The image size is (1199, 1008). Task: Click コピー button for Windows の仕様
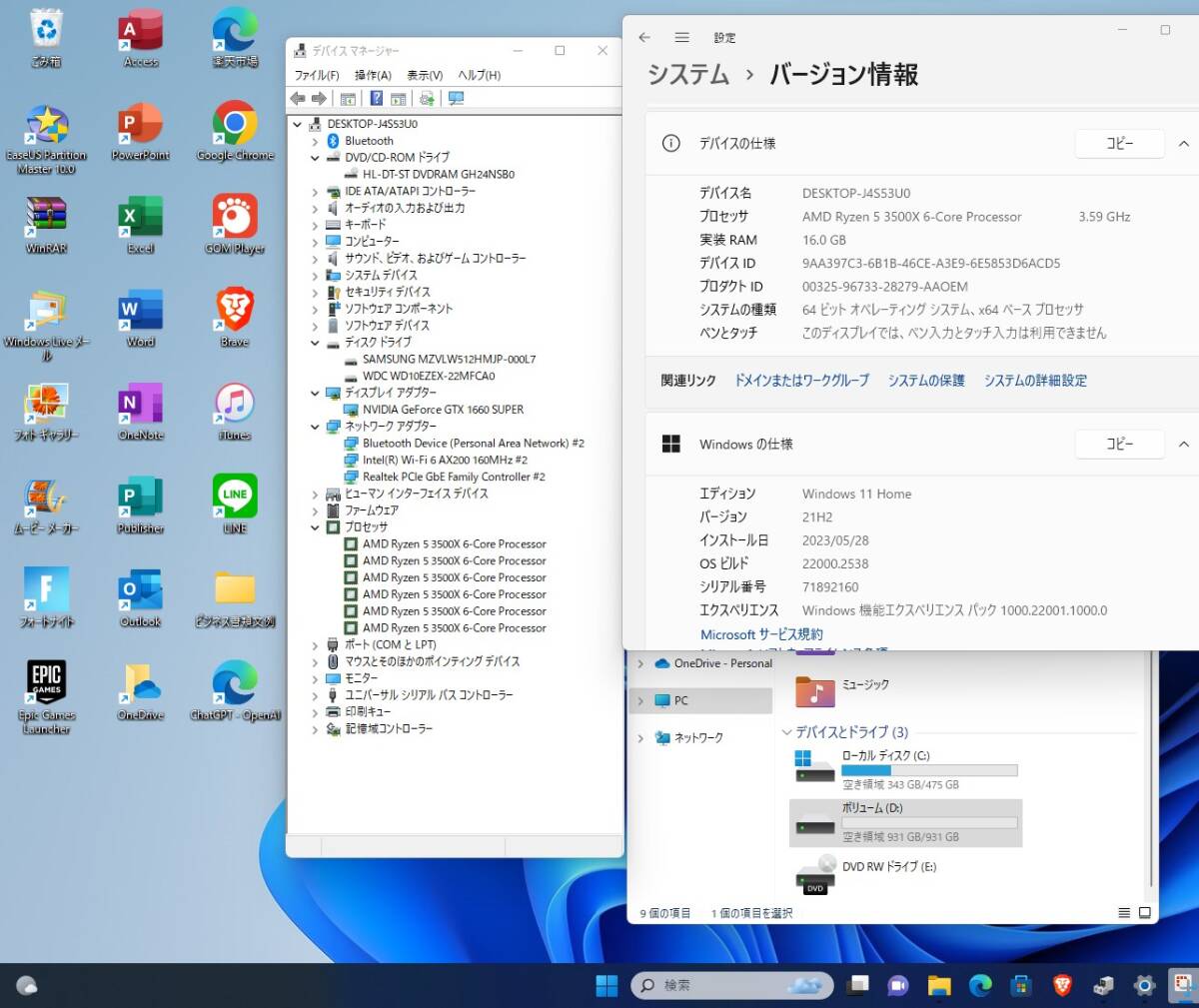click(1119, 445)
